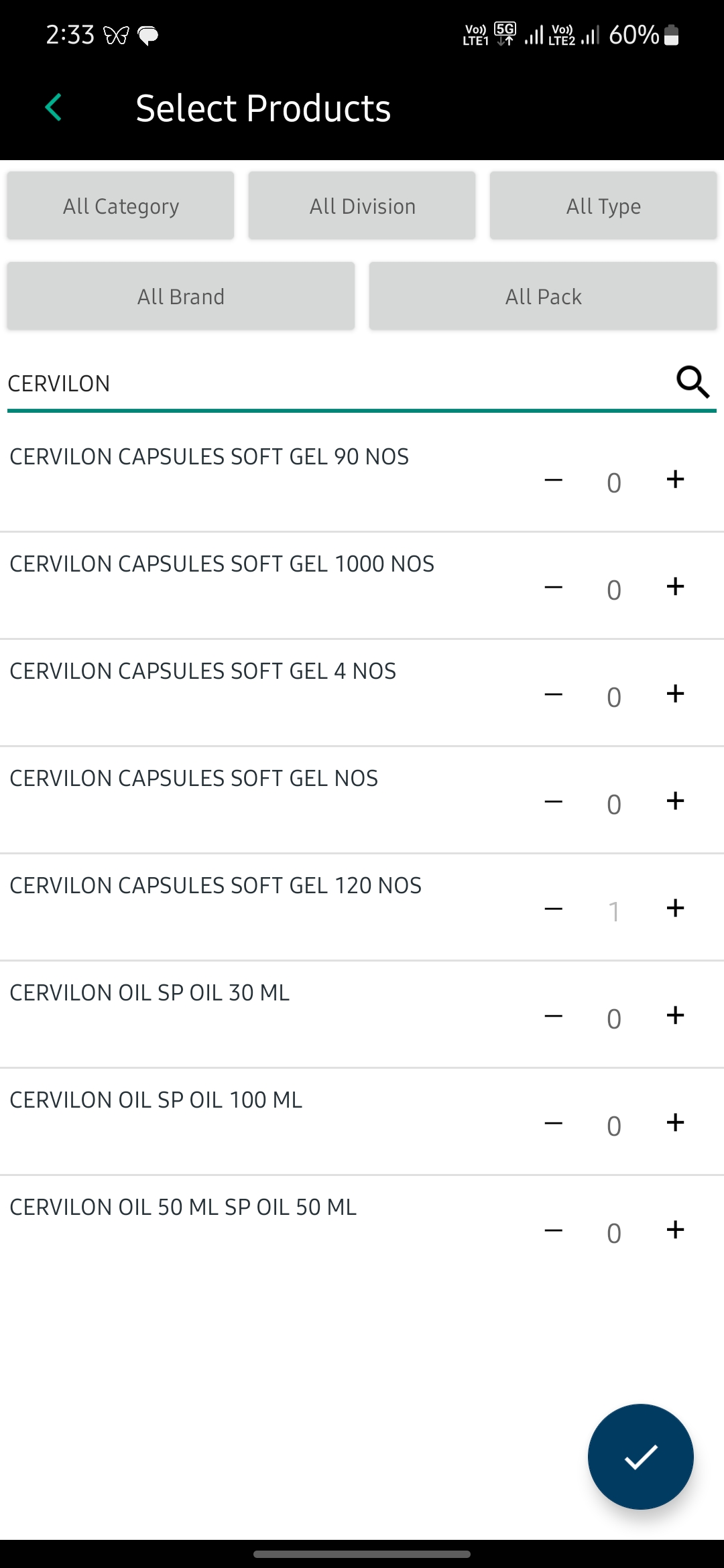Add one Cervilon Oil SP Oil 30 ML
724x1568 pixels.
pos(675,1016)
